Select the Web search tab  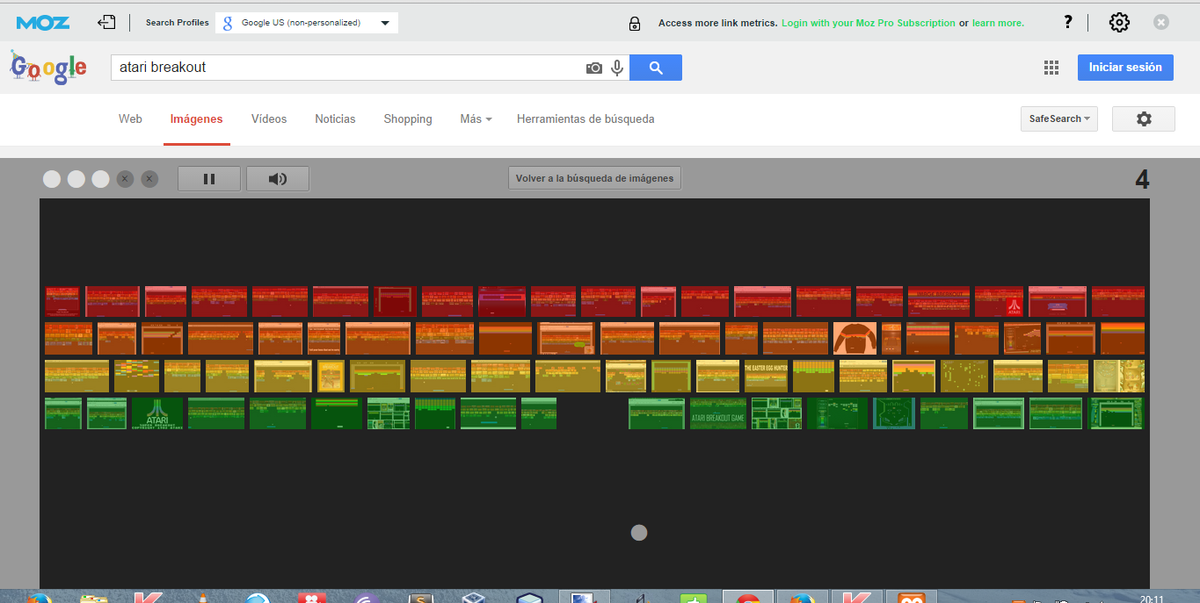pos(130,118)
